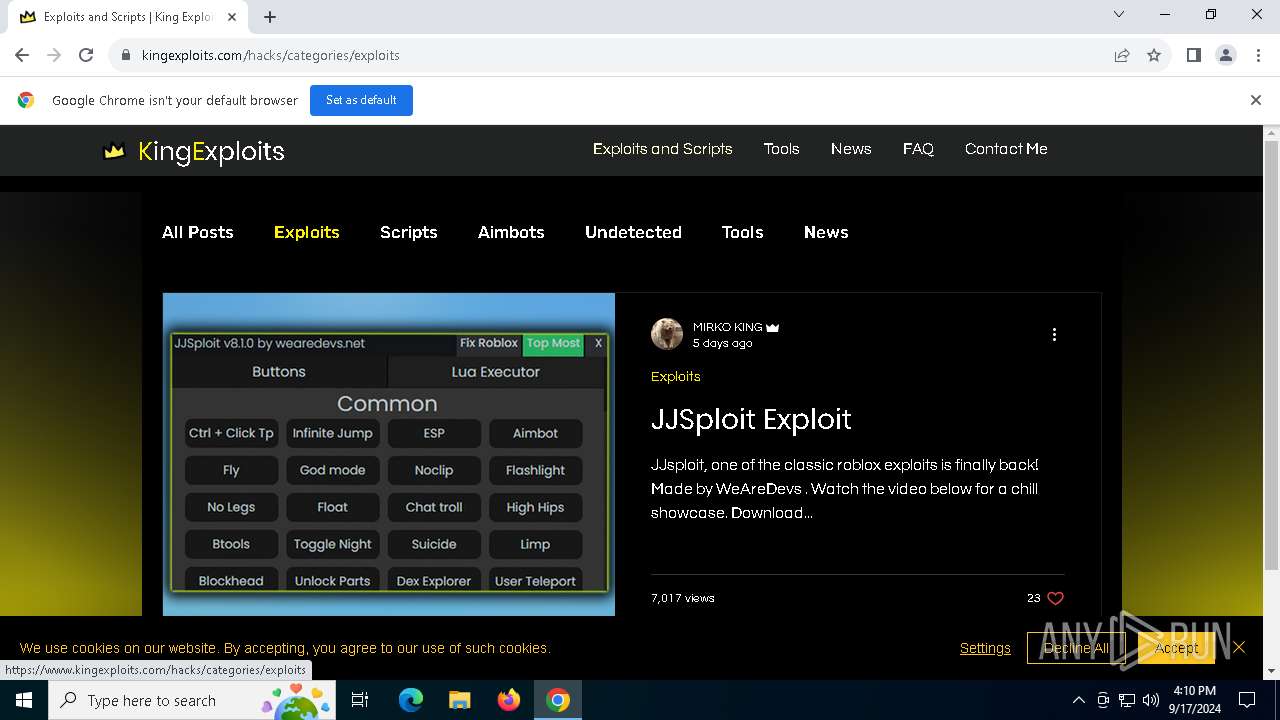Open the MIRKO KING author name link
The height and width of the screenshot is (720, 1280).
click(727, 327)
